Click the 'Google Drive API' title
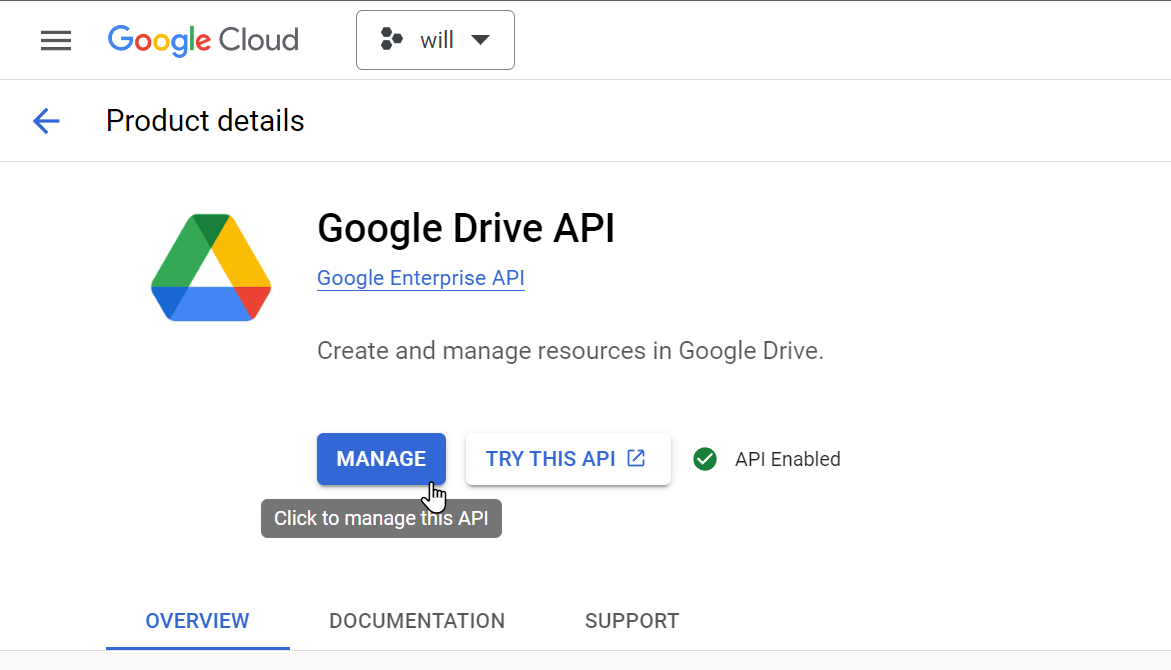 tap(465, 228)
